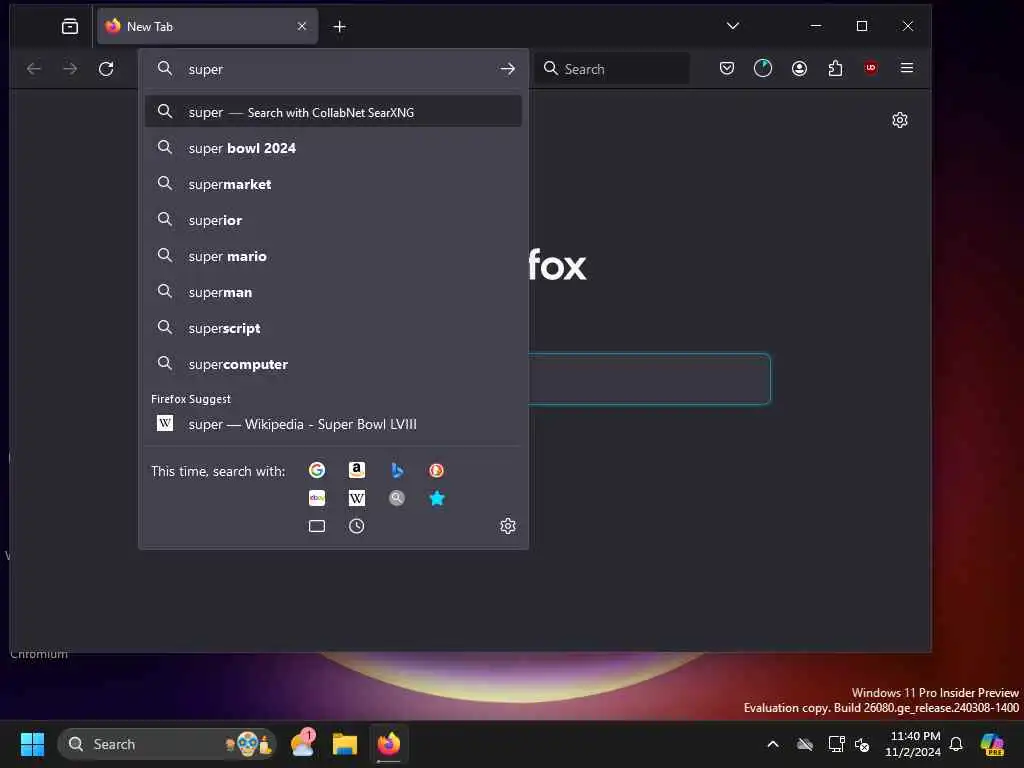The width and height of the screenshot is (1024, 768).
Task: Search this time with Amazon
Action: coord(357,470)
